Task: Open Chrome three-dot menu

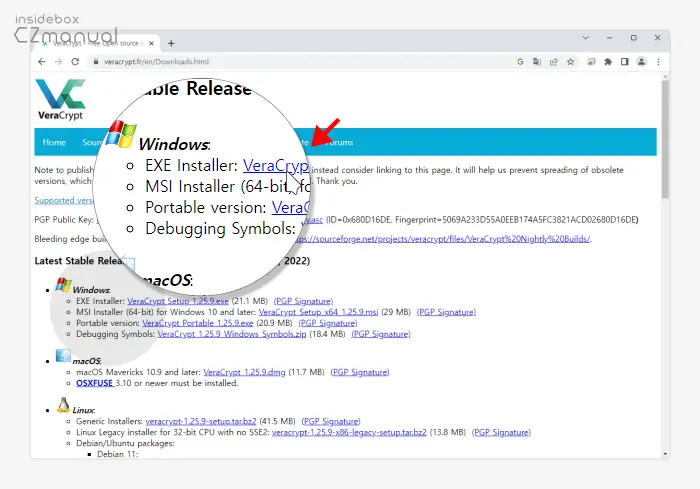Action: tap(658, 62)
